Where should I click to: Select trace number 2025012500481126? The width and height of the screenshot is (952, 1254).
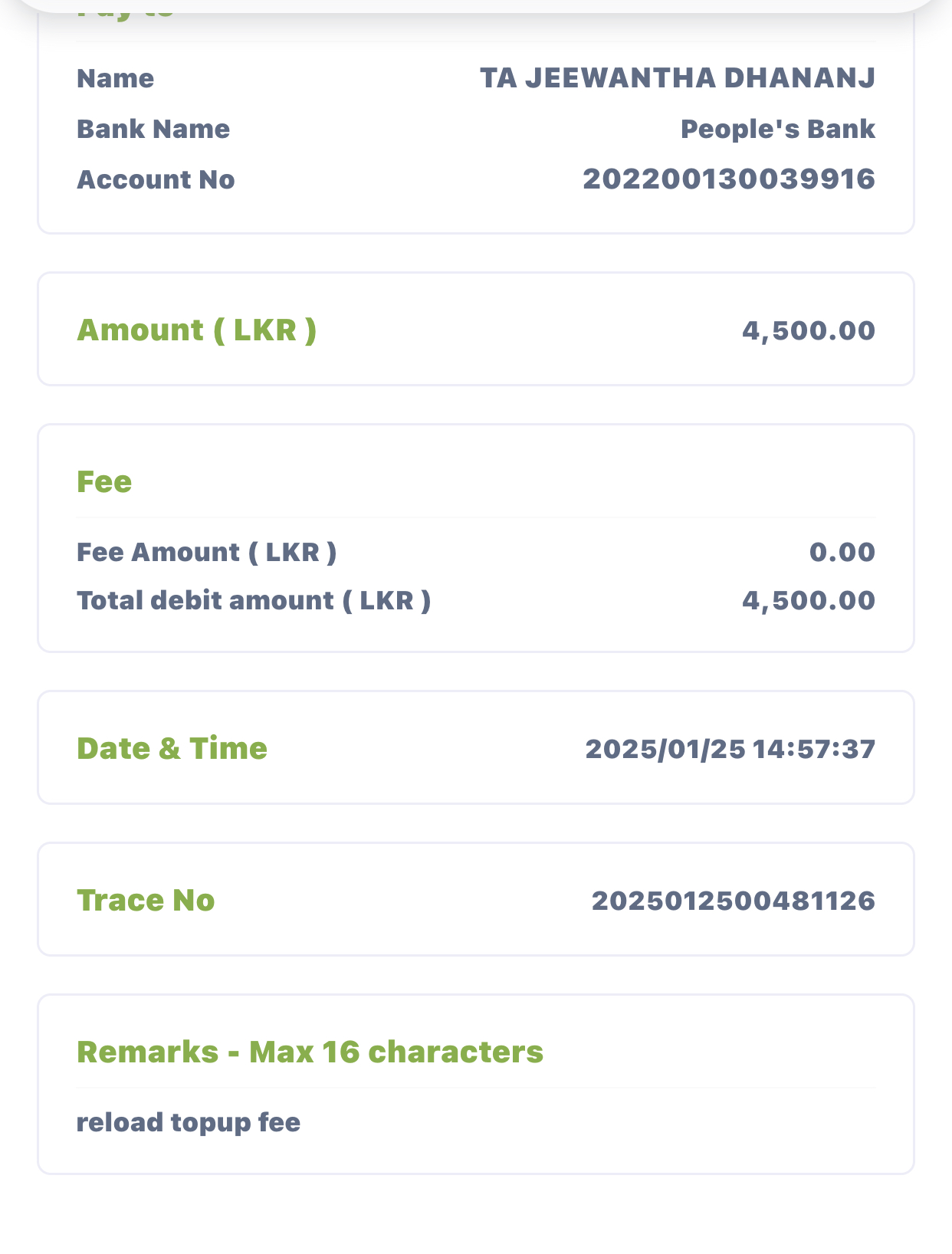[x=733, y=901]
